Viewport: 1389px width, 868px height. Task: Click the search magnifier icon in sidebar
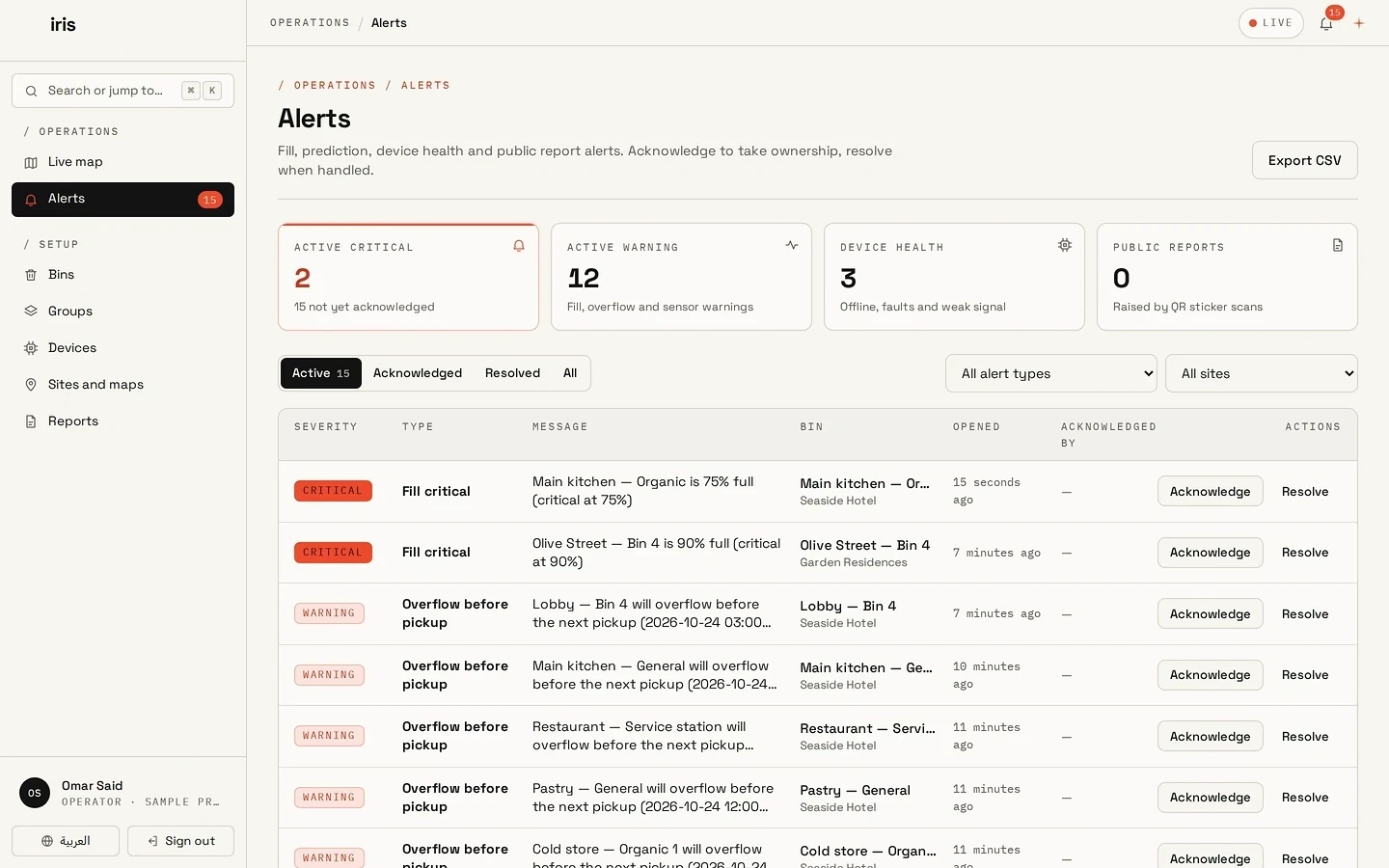[31, 91]
